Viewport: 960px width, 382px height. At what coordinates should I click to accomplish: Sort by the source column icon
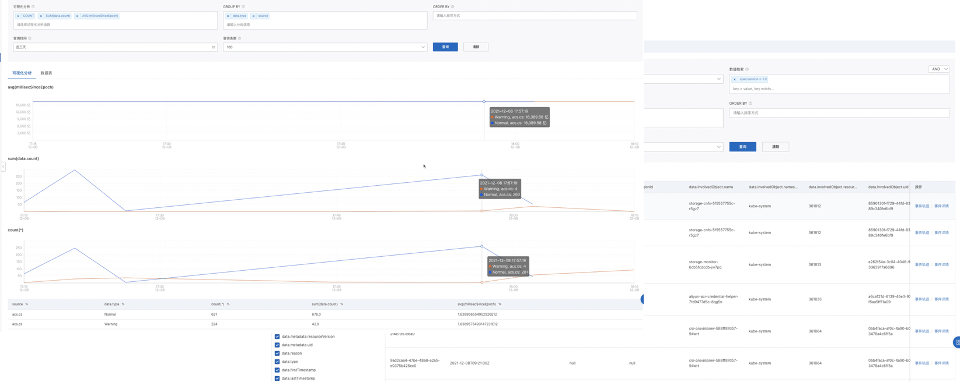(x=27, y=304)
